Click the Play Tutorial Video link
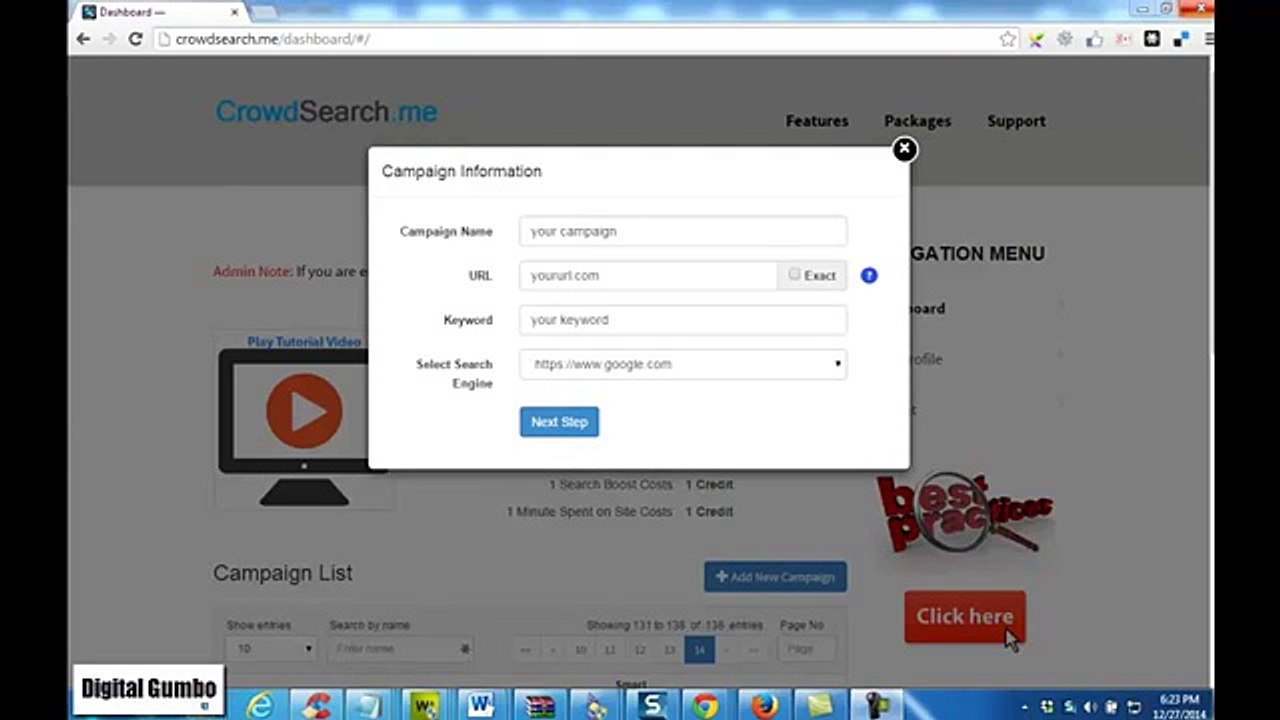1280x720 pixels. [x=304, y=342]
